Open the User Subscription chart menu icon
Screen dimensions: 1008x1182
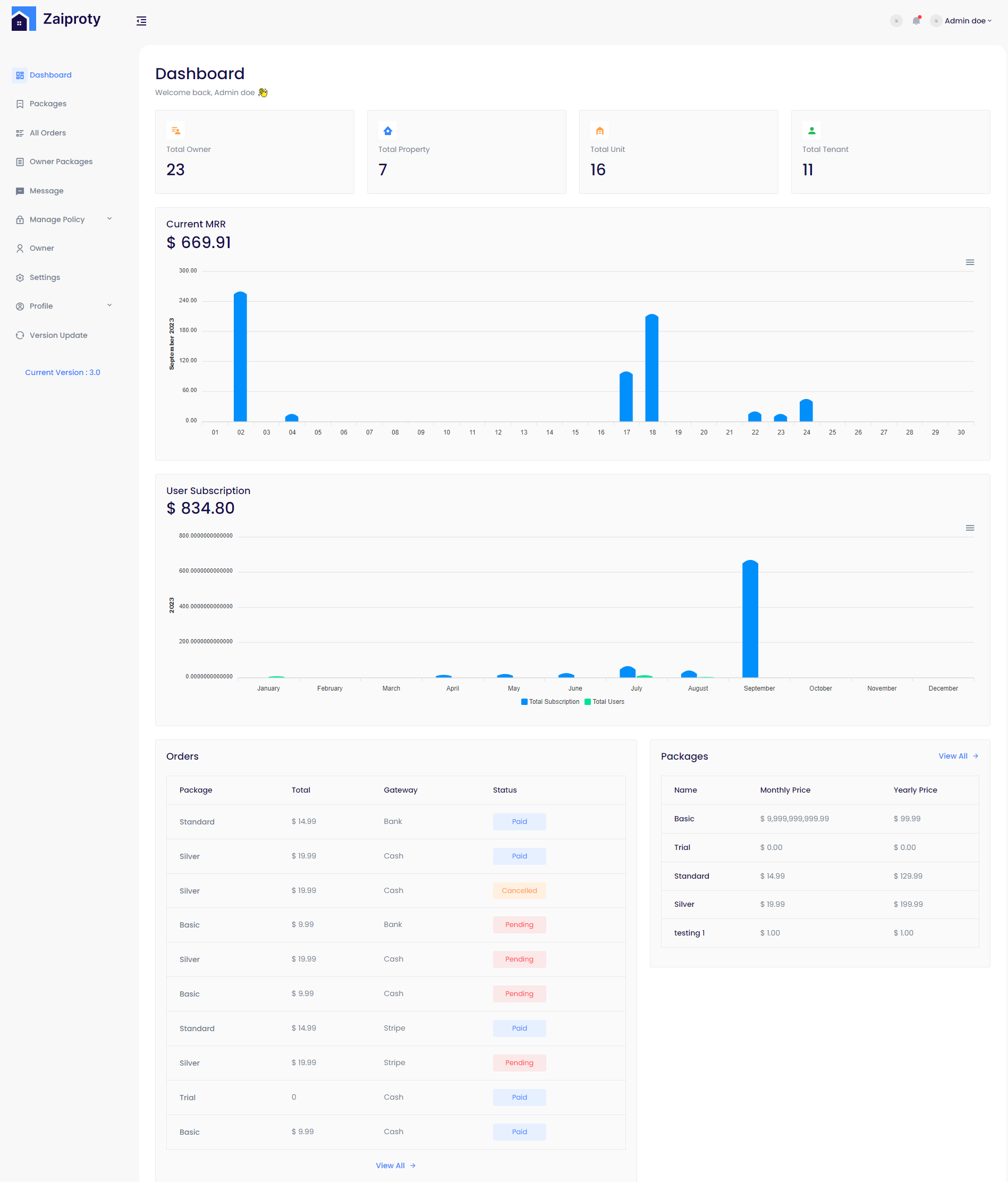[970, 528]
